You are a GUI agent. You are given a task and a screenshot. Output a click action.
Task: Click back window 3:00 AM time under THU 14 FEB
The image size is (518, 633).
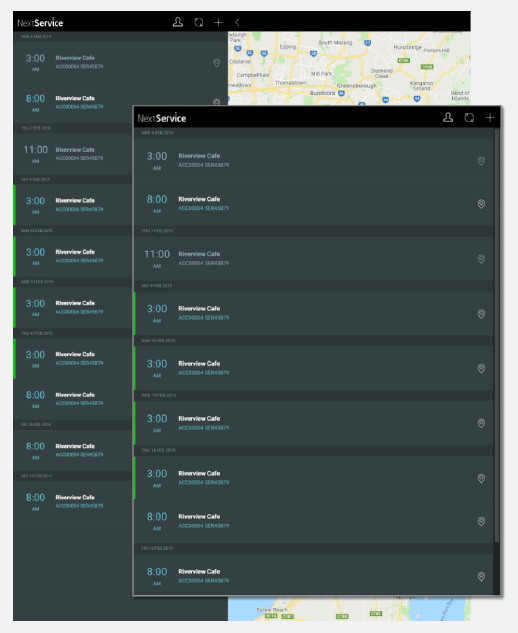point(36,358)
